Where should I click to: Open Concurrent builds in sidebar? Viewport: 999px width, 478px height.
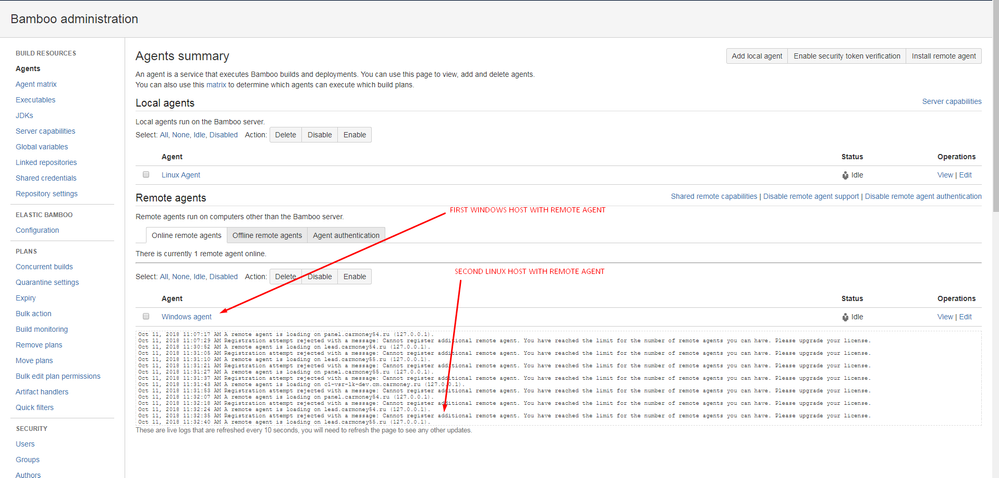tap(44, 267)
